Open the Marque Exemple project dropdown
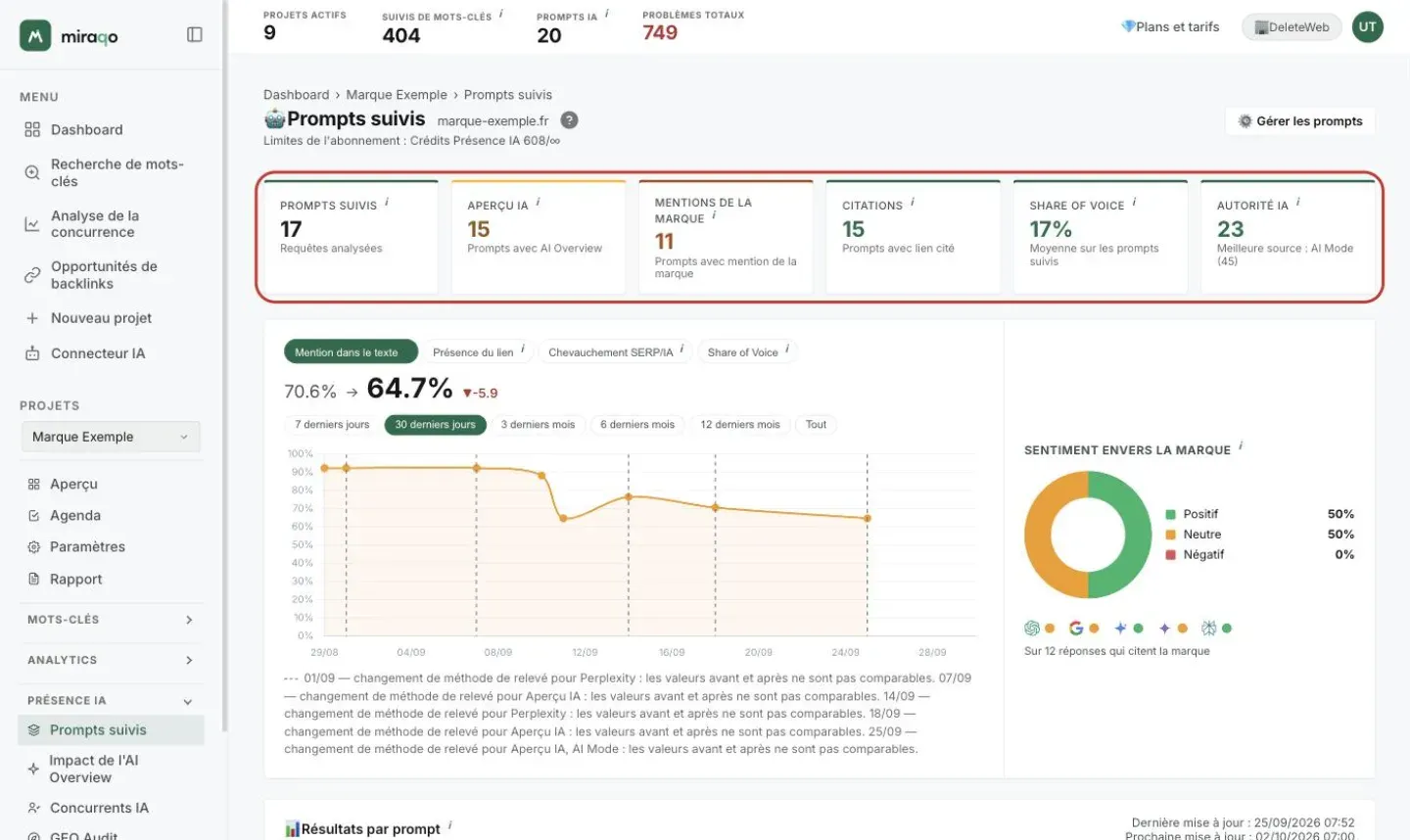Screen dimensions: 1410x840 pyautogui.click(x=111, y=437)
